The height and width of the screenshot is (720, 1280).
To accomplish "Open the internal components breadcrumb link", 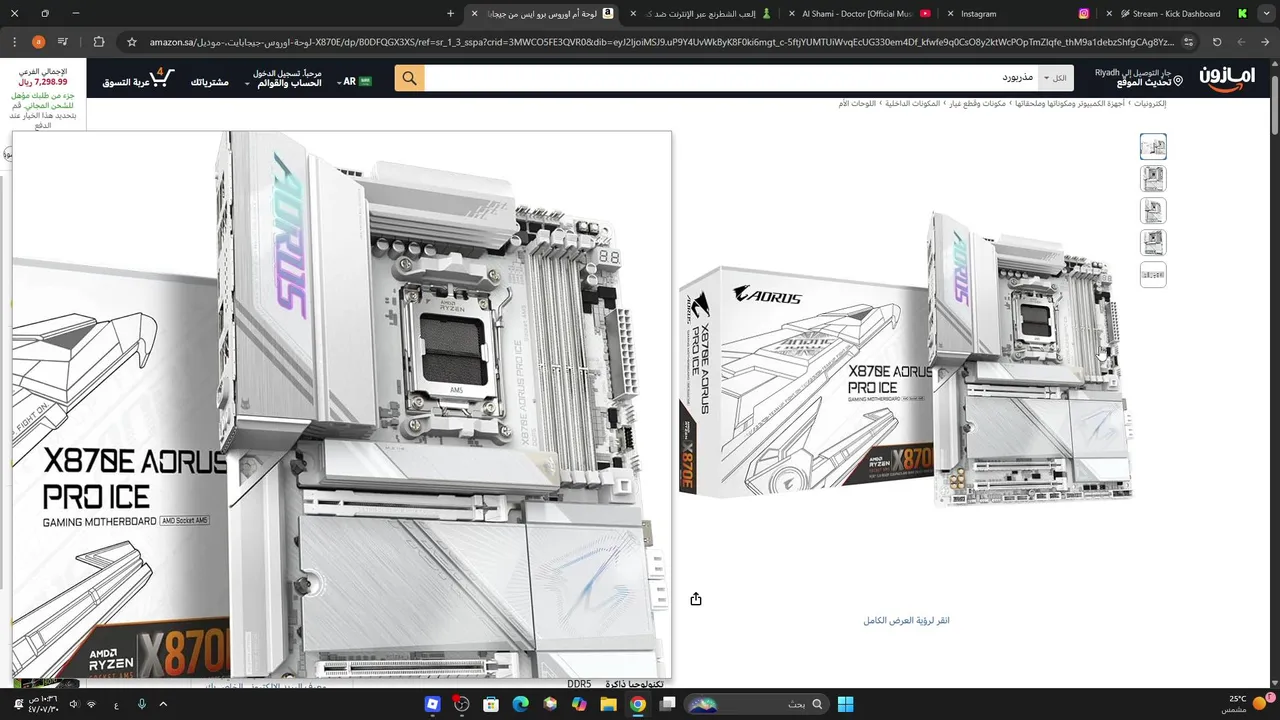I will (x=913, y=104).
